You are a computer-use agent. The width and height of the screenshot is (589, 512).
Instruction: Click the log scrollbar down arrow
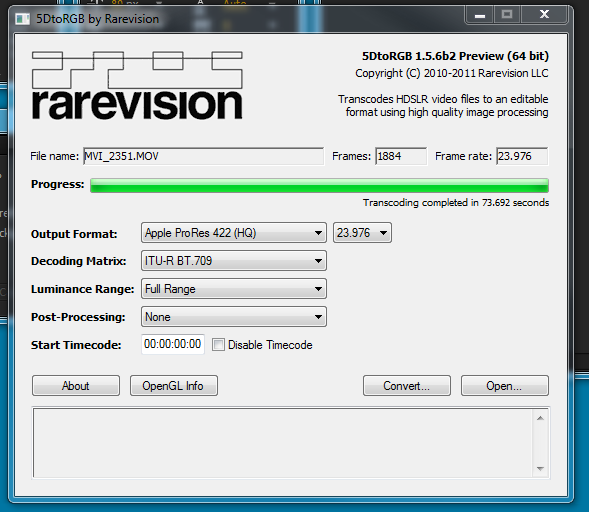click(x=540, y=468)
